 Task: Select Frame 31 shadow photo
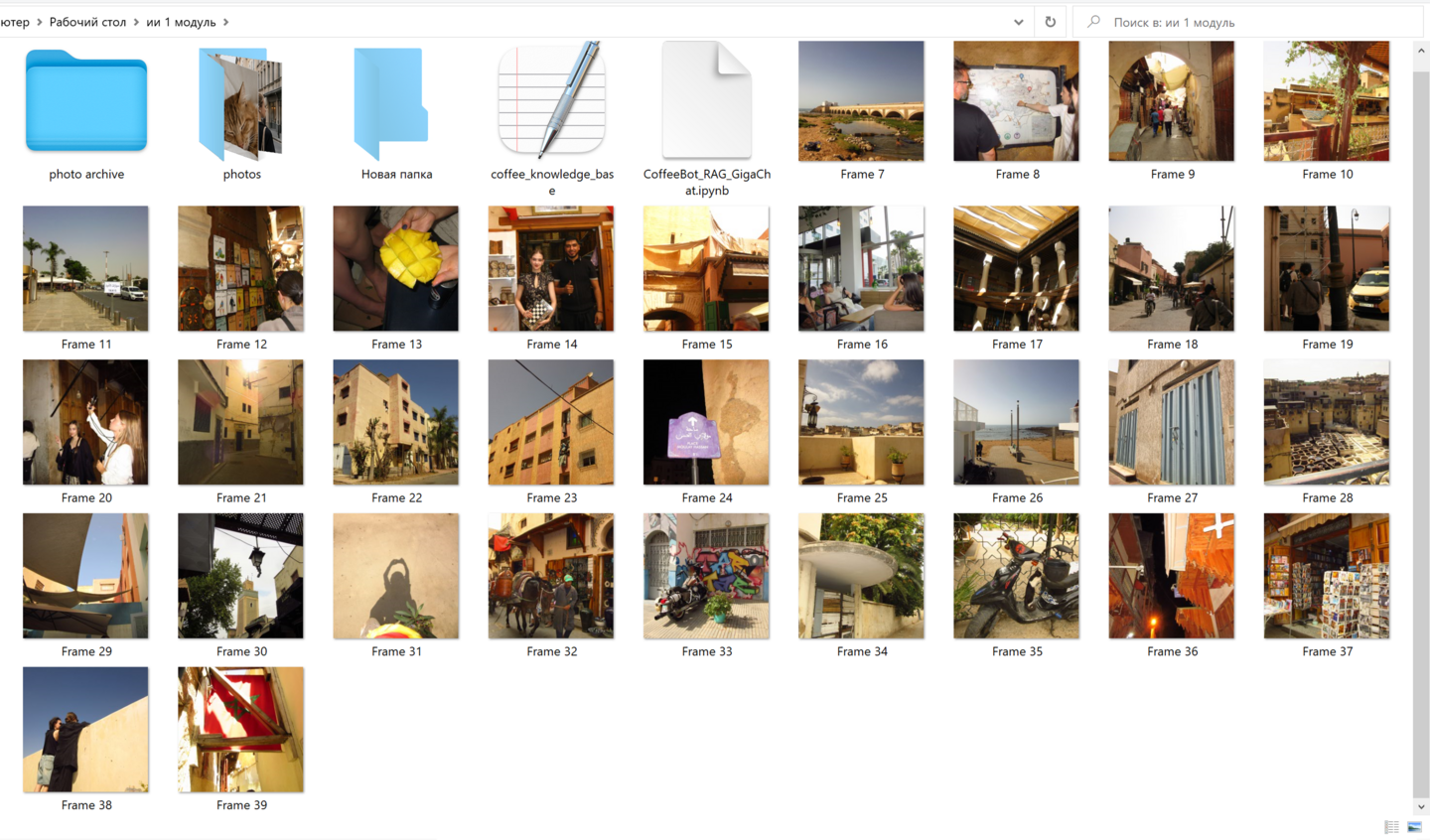coord(396,576)
